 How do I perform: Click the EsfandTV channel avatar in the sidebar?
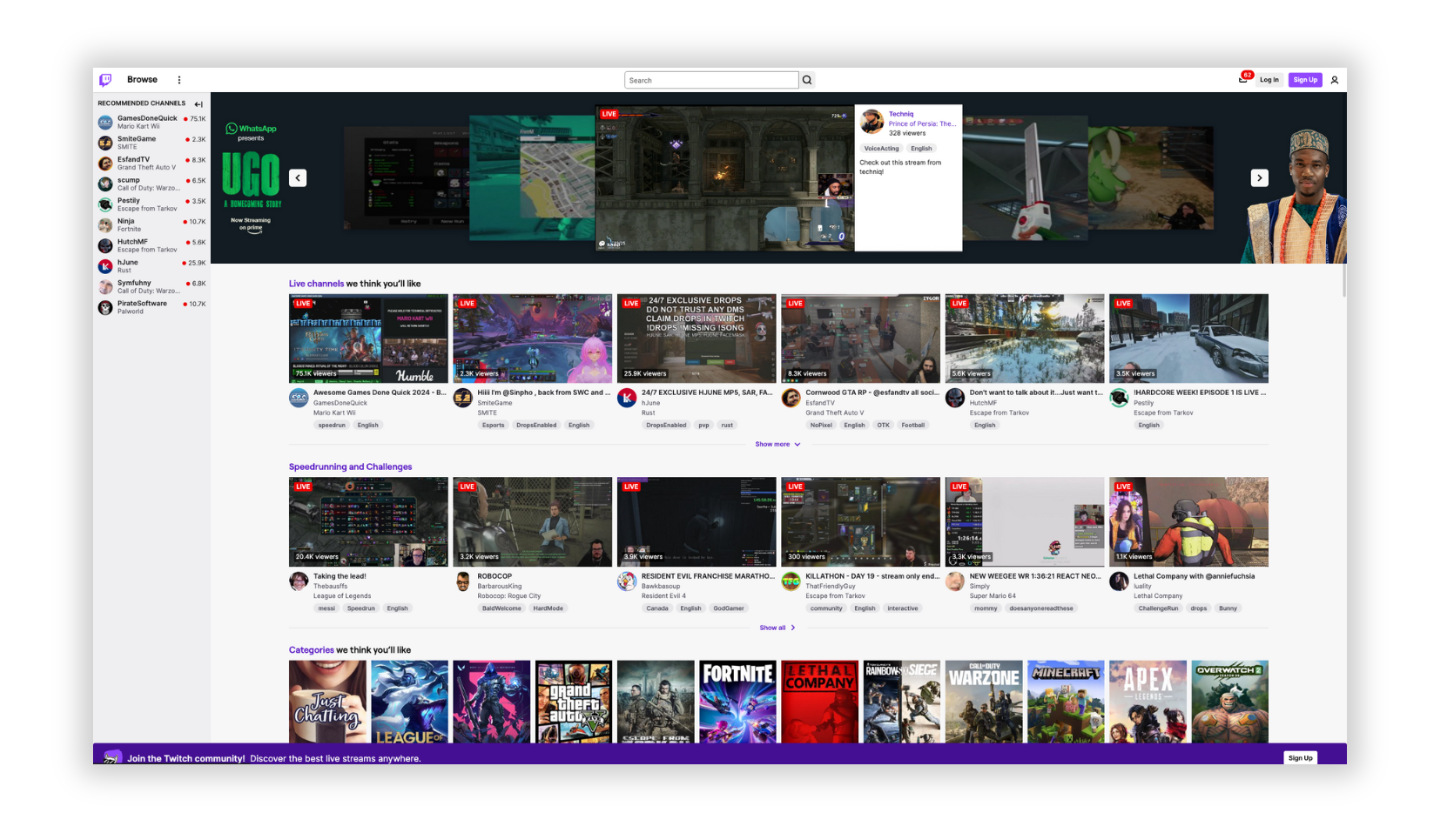point(103,162)
